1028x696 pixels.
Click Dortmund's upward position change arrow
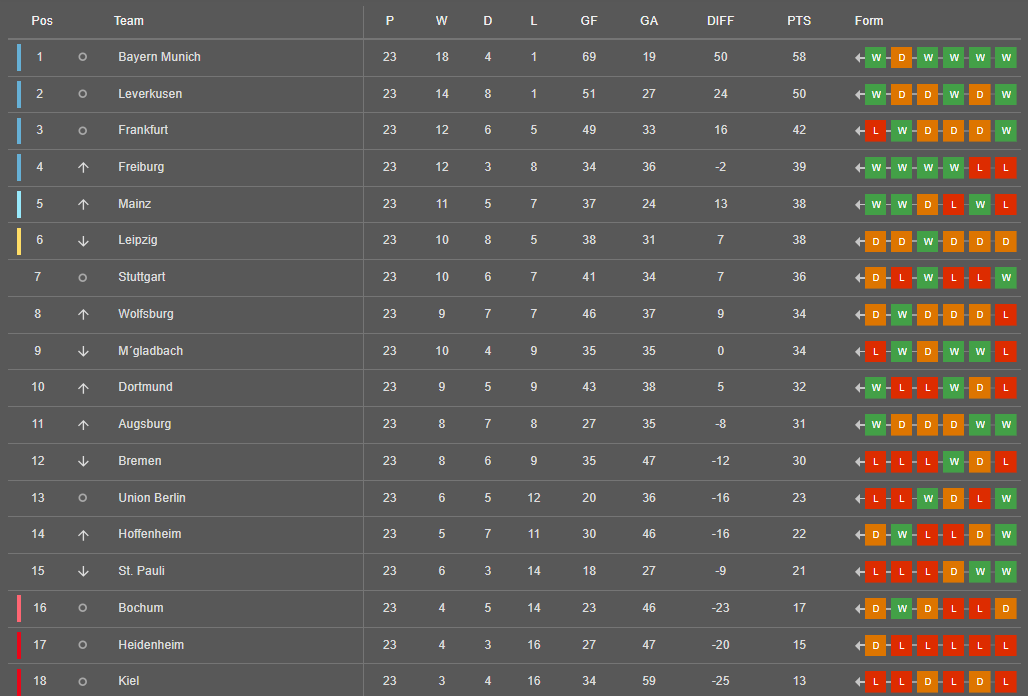(83, 388)
